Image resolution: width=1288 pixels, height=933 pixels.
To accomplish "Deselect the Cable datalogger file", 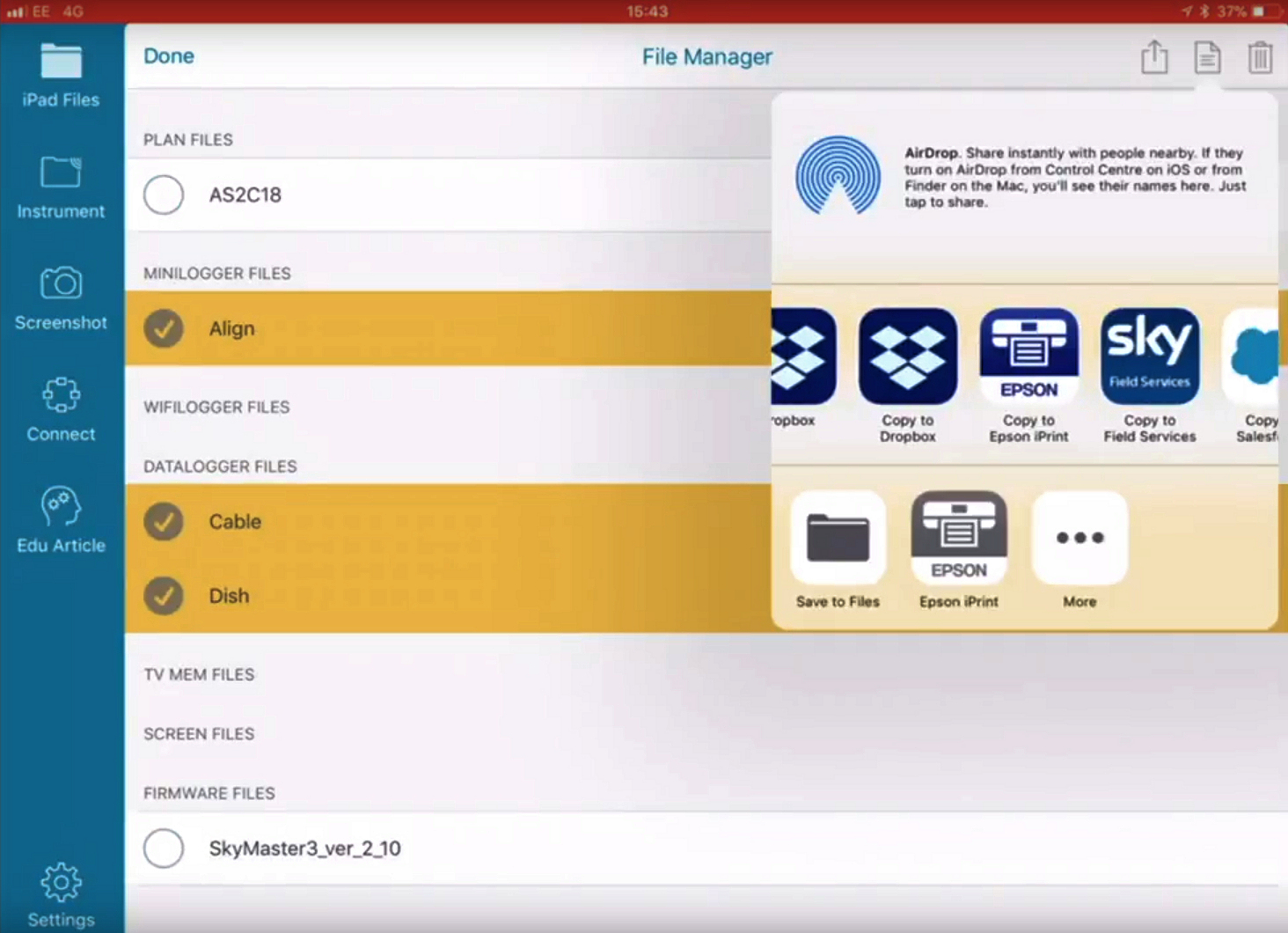I will click(164, 521).
